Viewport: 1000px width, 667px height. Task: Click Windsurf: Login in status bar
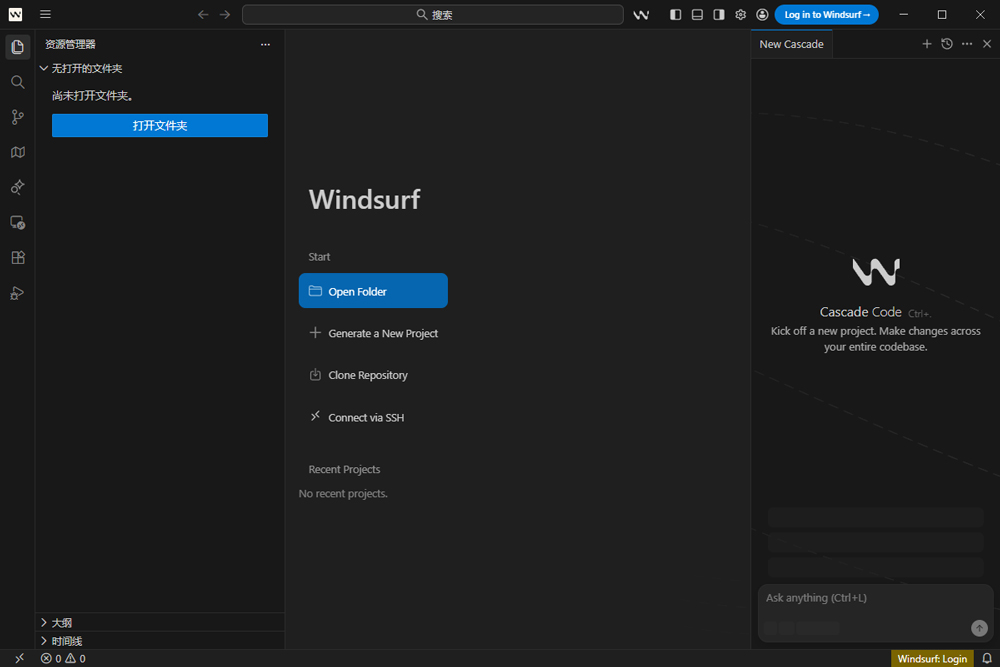[932, 658]
